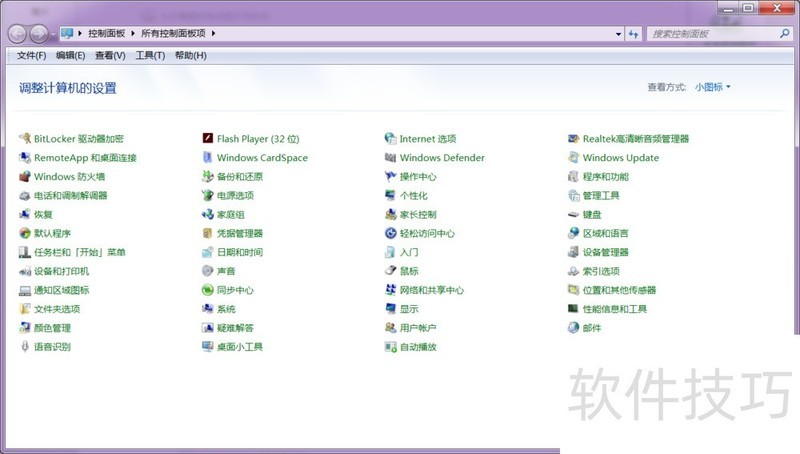Open the 帮助(H) menu

tap(190, 55)
